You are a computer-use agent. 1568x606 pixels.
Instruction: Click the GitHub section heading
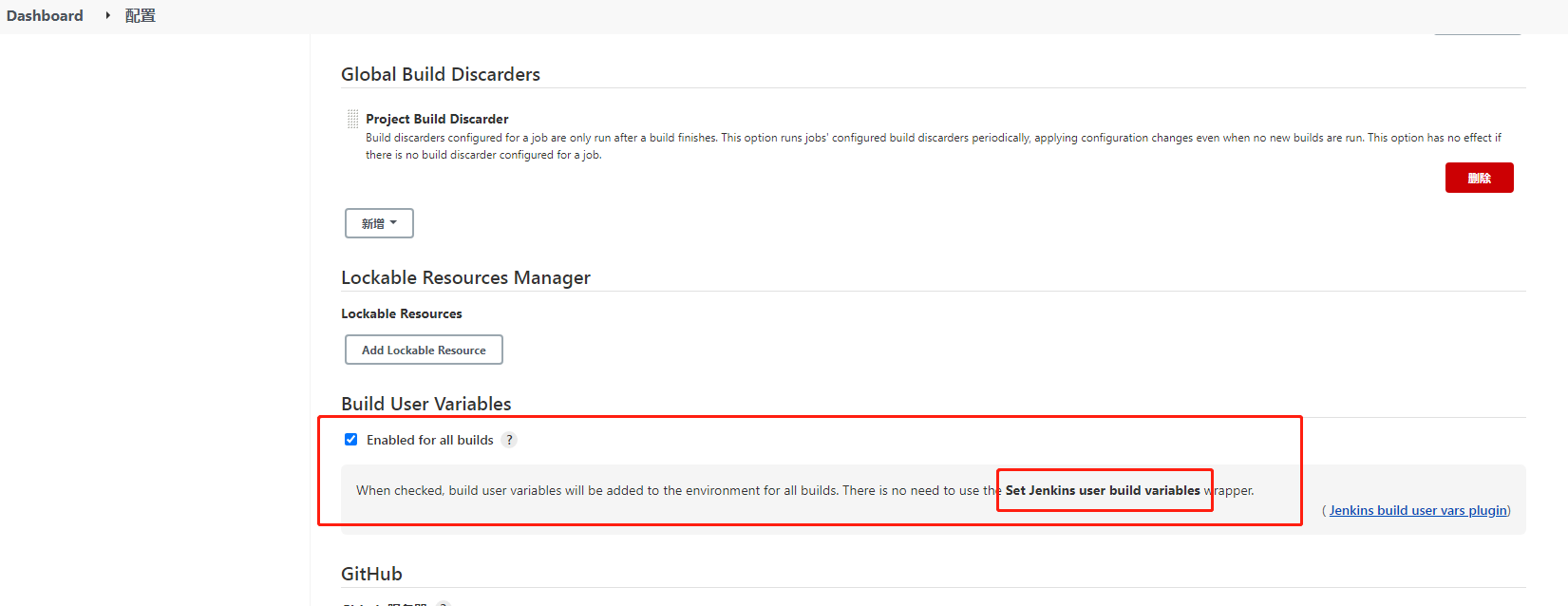coord(371,574)
